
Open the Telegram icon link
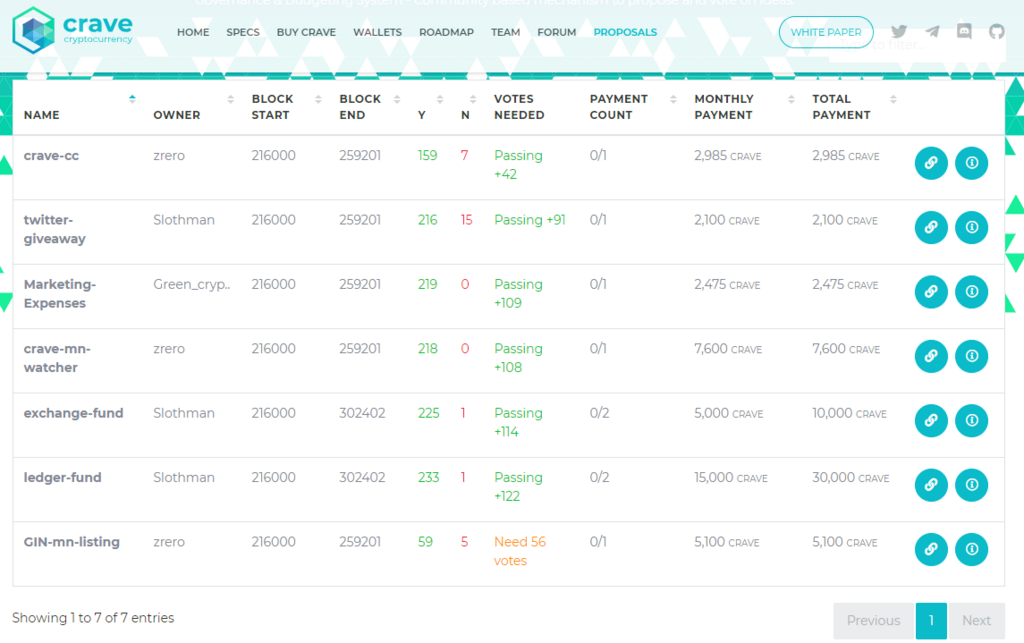tap(932, 31)
